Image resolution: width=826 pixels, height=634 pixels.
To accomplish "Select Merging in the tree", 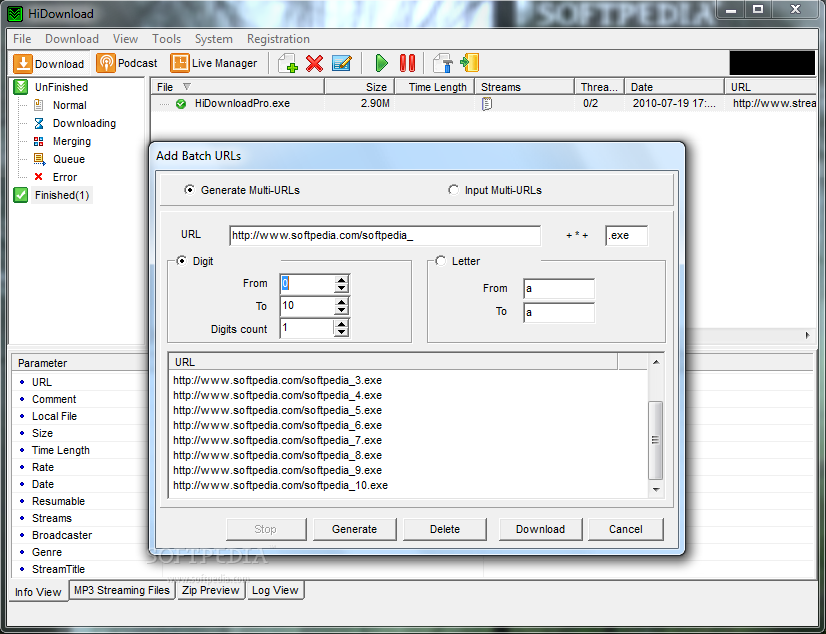I will click(72, 141).
